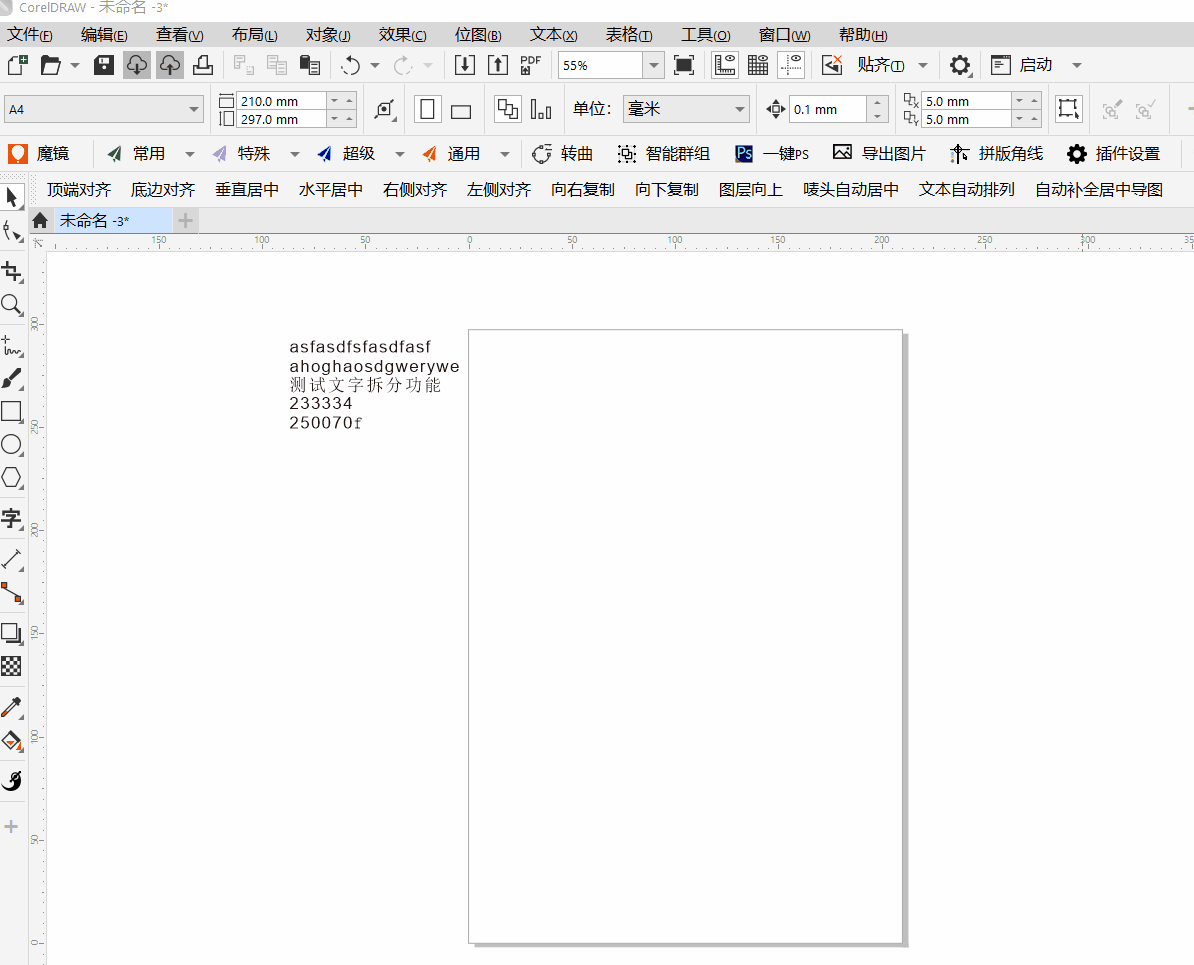The image size is (1194, 965).
Task: Select the Text tool (字)
Action: point(12,519)
